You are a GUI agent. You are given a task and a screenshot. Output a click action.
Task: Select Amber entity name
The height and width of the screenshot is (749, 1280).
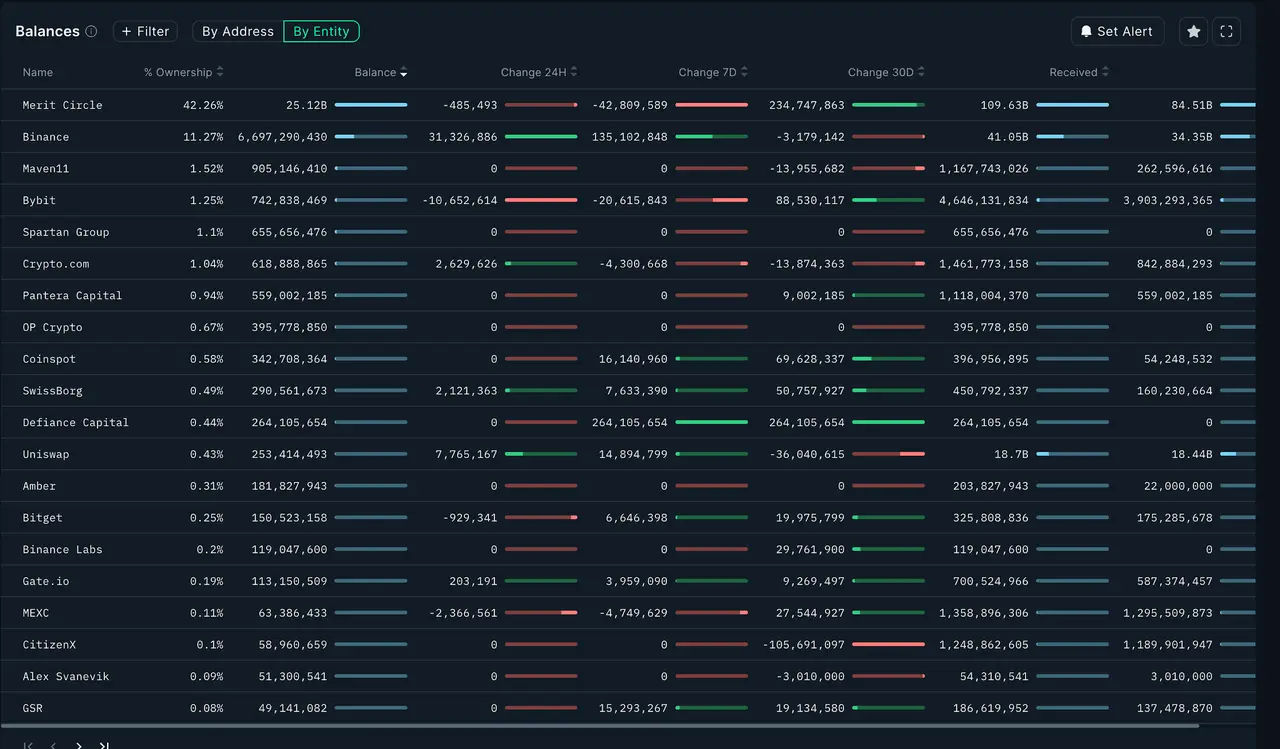(39, 486)
